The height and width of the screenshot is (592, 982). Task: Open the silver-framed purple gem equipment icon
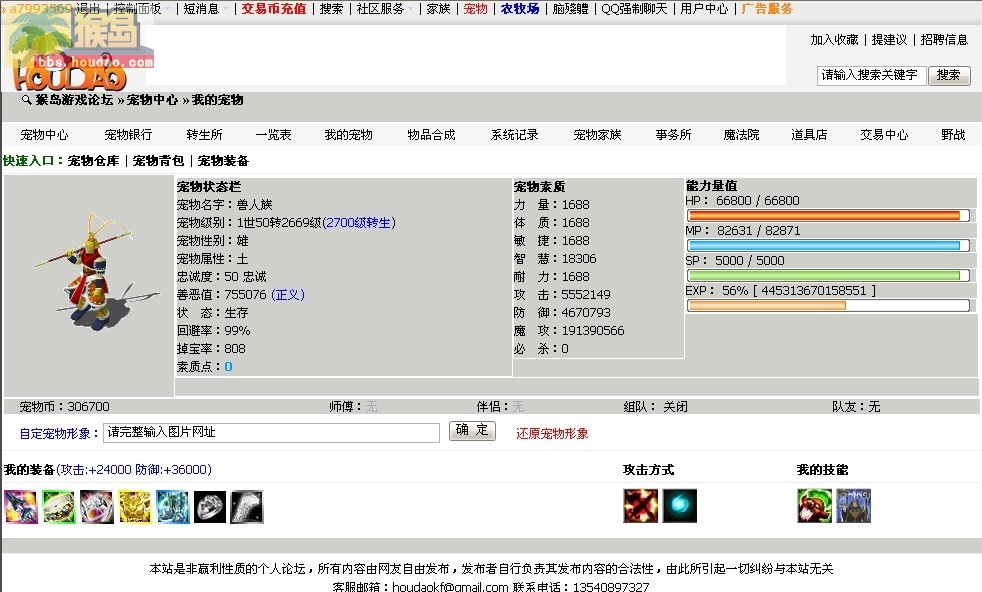click(96, 507)
